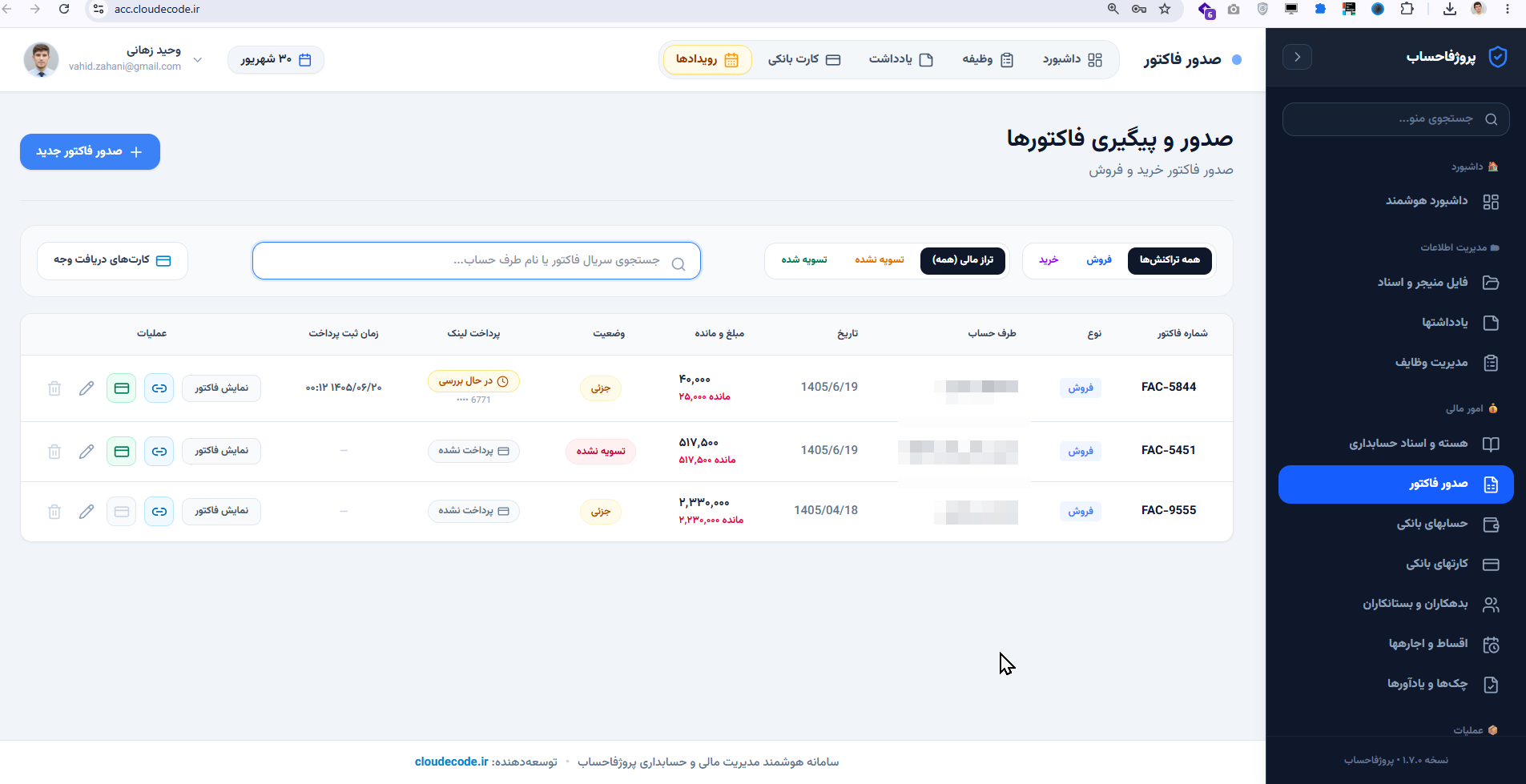Click disabled card icon for FAC-9555
The image size is (1526, 784).
[122, 512]
